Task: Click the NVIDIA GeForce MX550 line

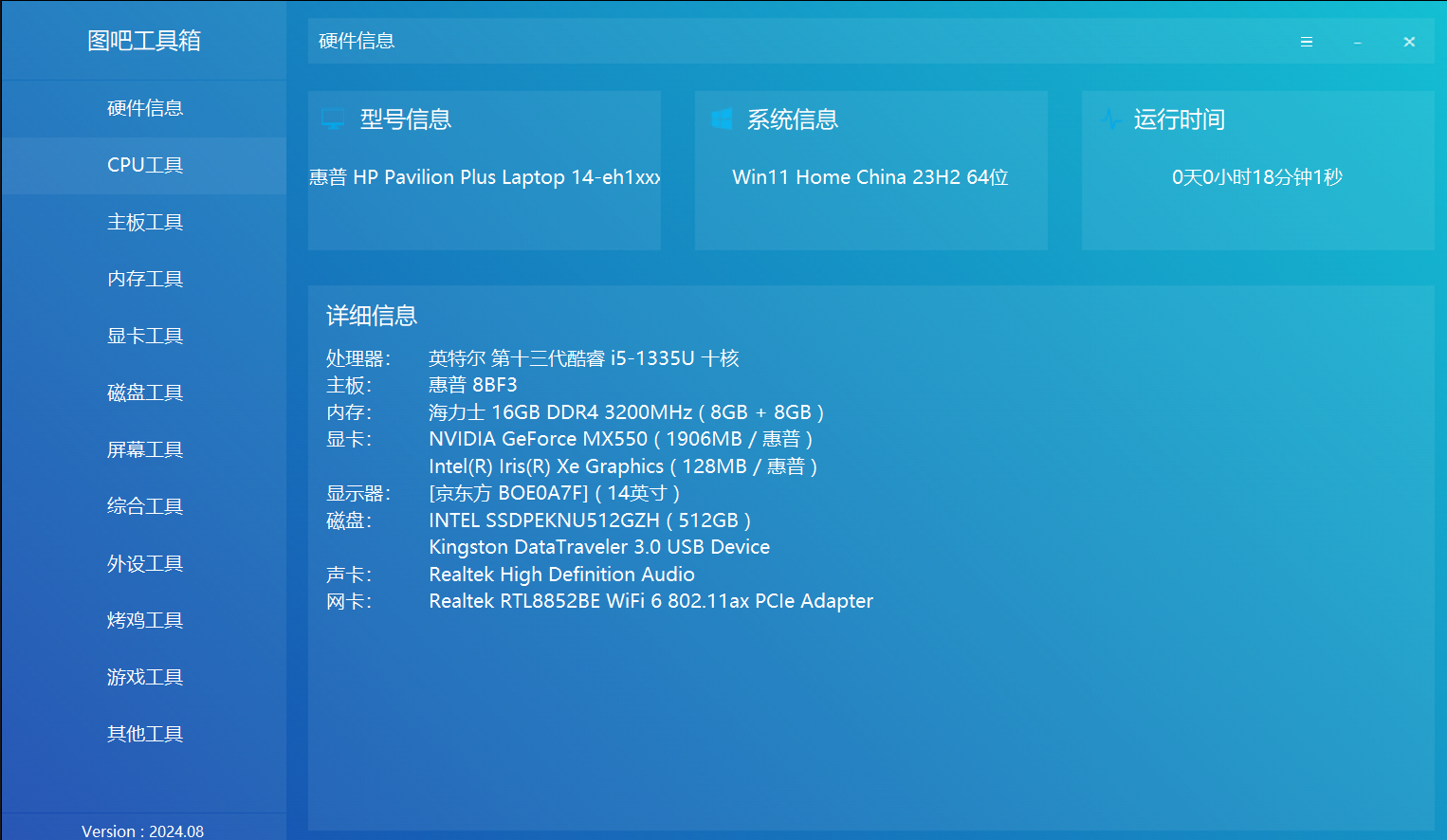Action: (620, 439)
